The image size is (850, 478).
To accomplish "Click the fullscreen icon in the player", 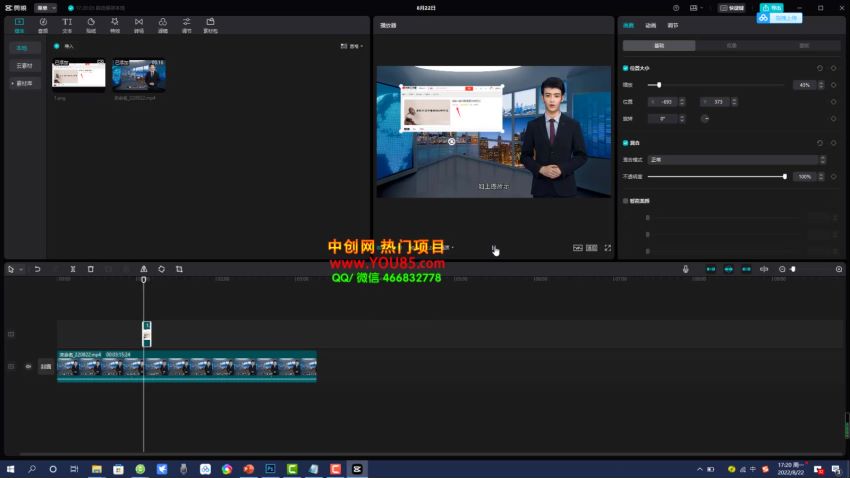I will point(608,248).
